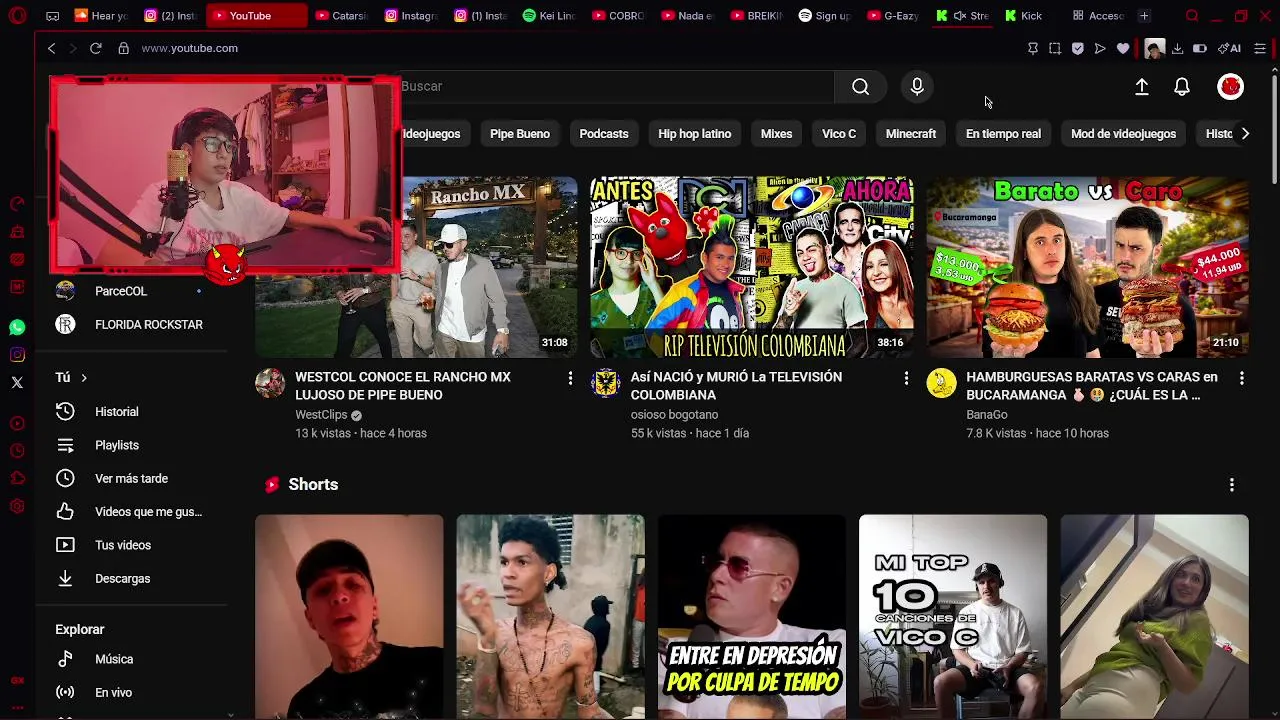Open Opera sidebar settings gear
This screenshot has height=720, width=1280.
click(17, 507)
